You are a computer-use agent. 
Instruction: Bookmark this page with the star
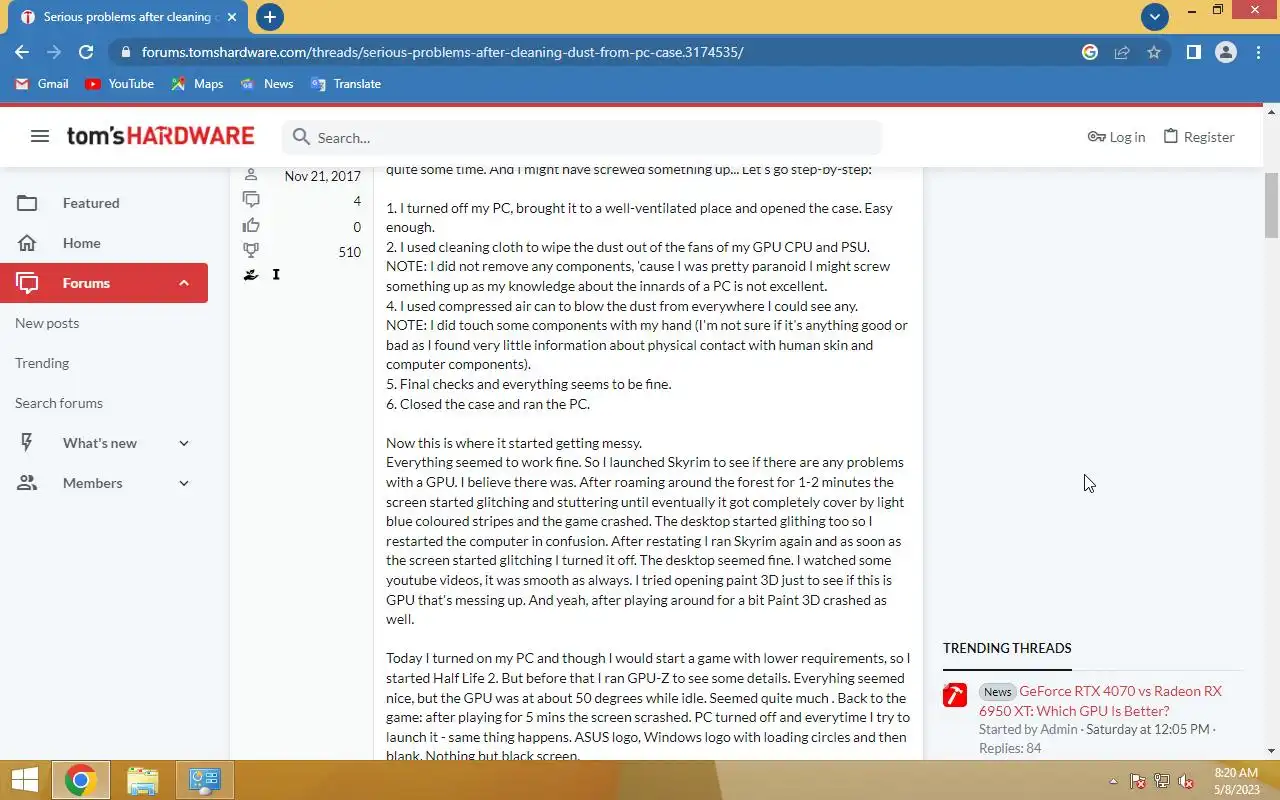coord(1154,52)
